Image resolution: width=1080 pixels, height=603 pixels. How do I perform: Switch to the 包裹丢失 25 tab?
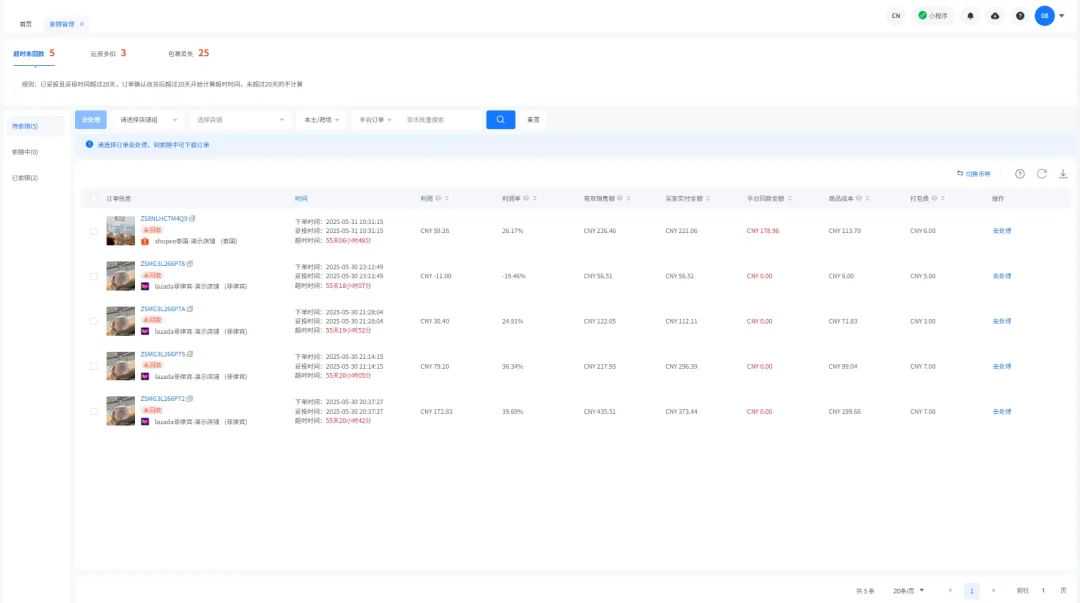pyautogui.click(x=188, y=53)
